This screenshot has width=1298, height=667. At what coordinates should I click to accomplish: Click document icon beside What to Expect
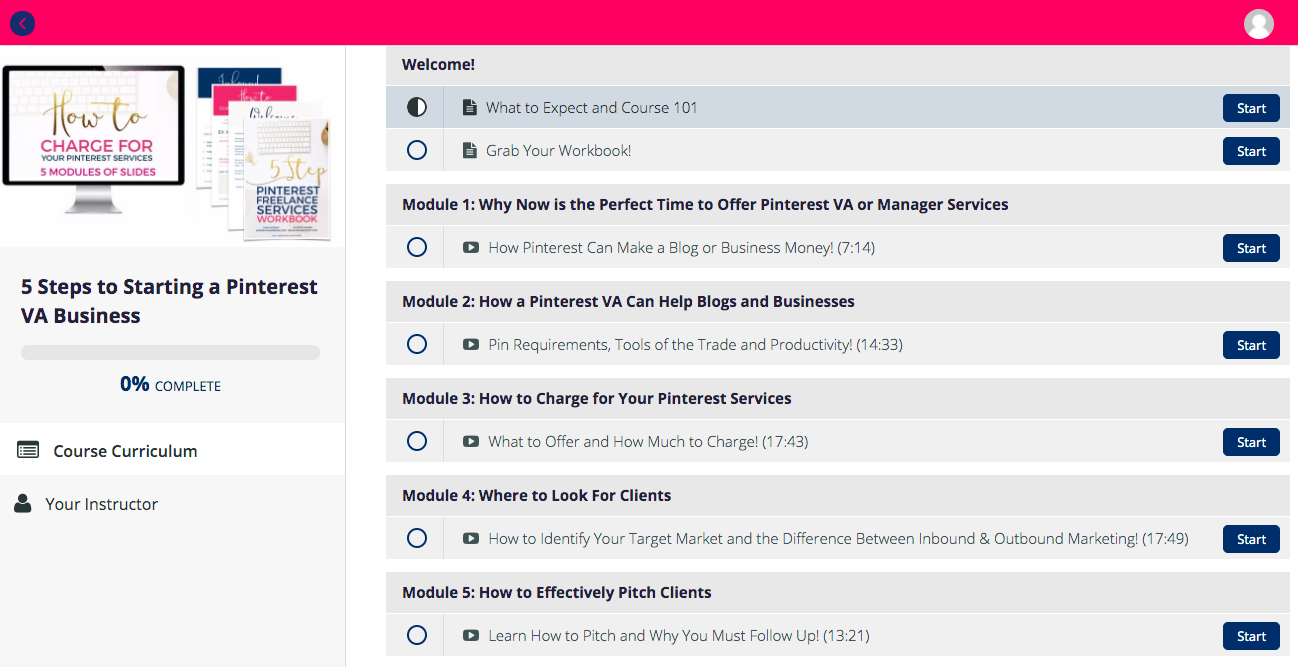469,107
